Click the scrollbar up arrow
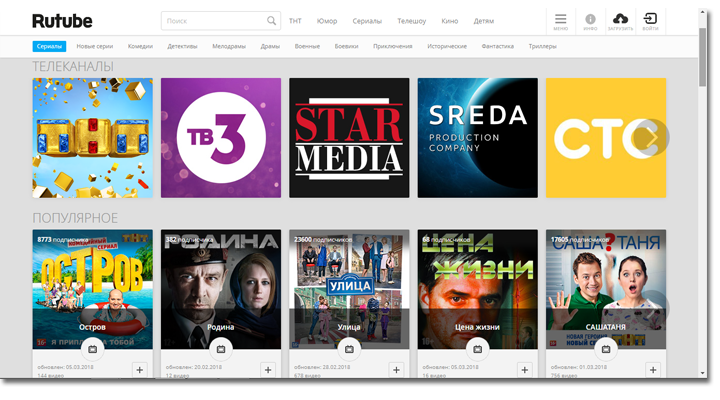The width and height of the screenshot is (720, 400). click(x=703, y=12)
